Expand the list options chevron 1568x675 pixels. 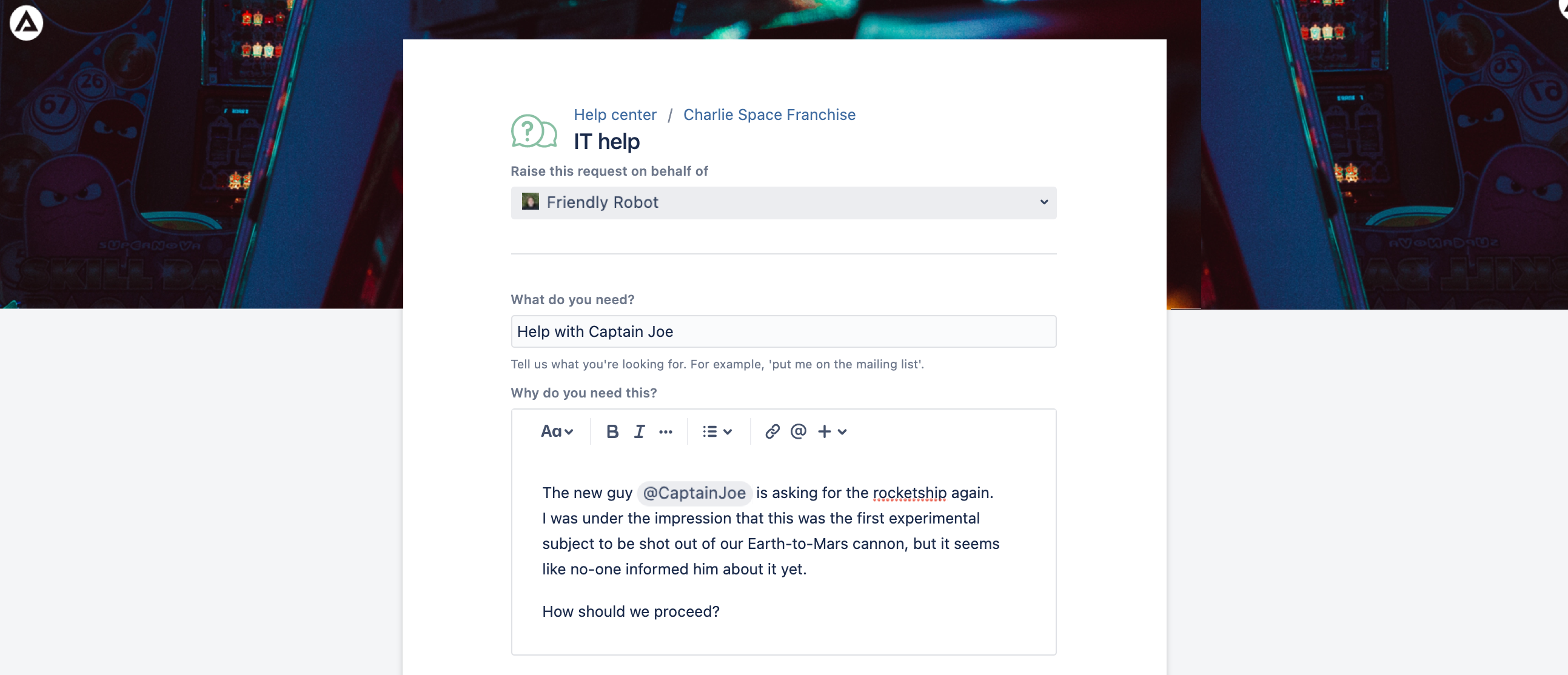coord(728,433)
